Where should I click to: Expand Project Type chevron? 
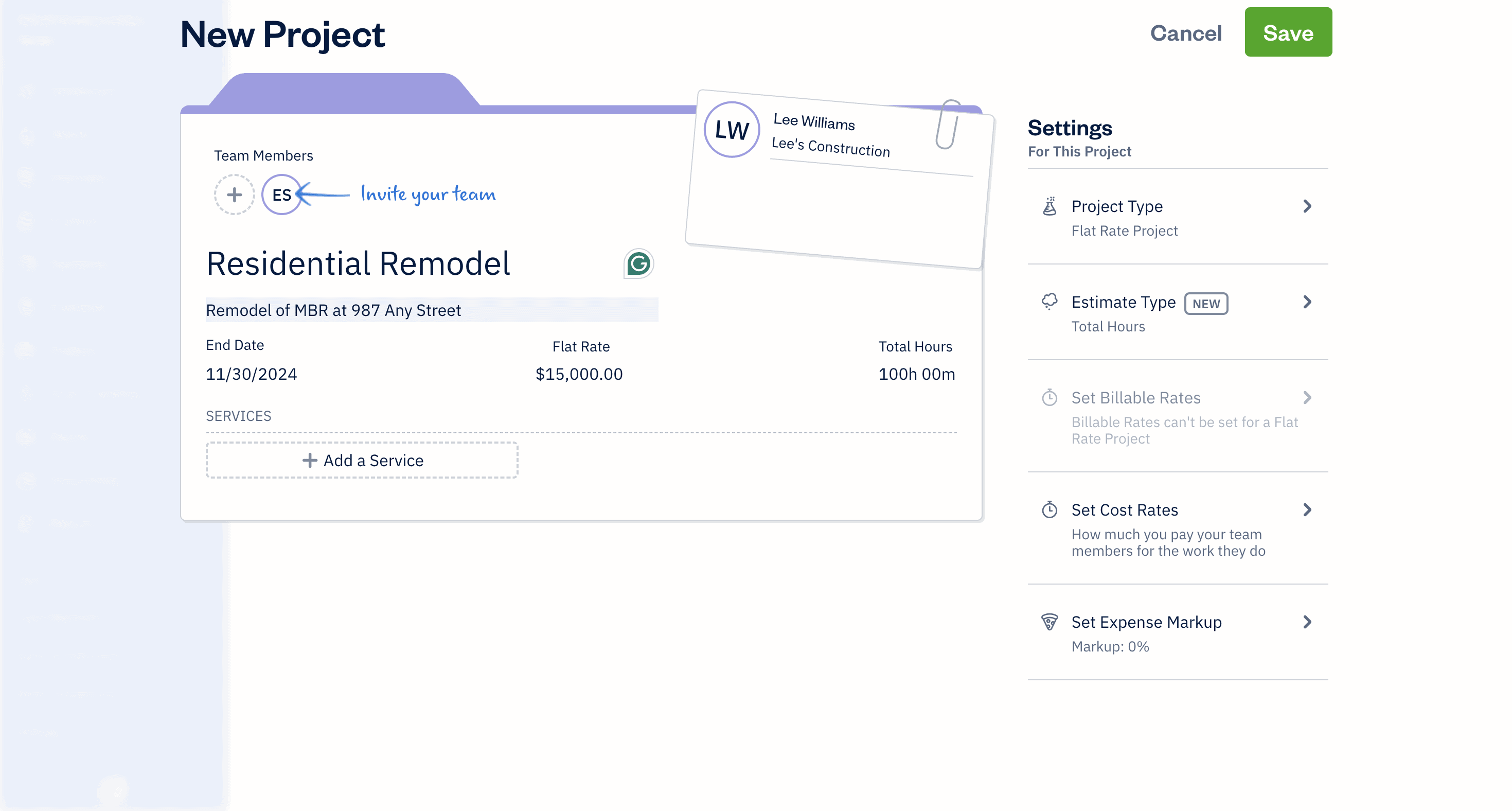pyautogui.click(x=1307, y=206)
